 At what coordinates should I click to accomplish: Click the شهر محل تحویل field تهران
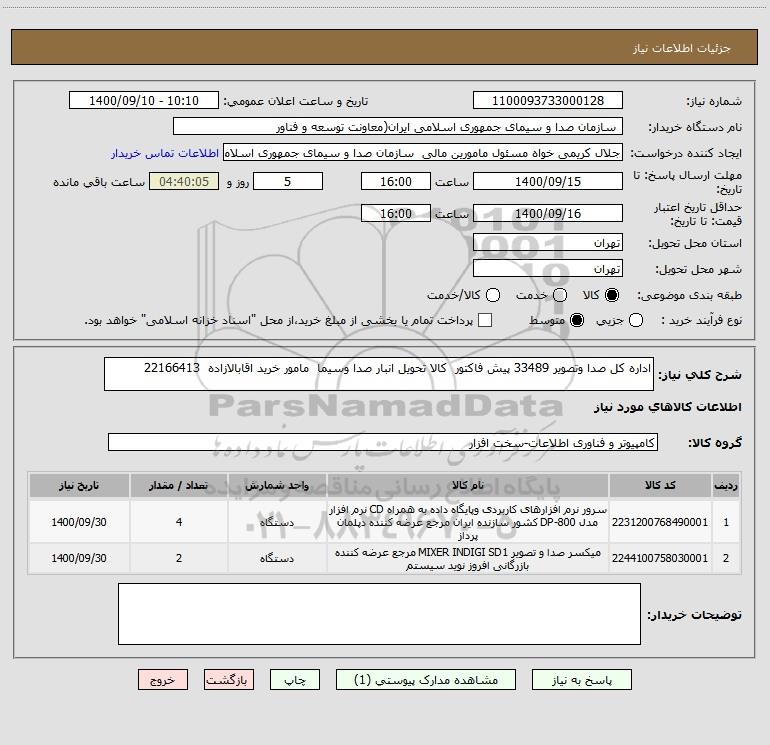(x=548, y=268)
